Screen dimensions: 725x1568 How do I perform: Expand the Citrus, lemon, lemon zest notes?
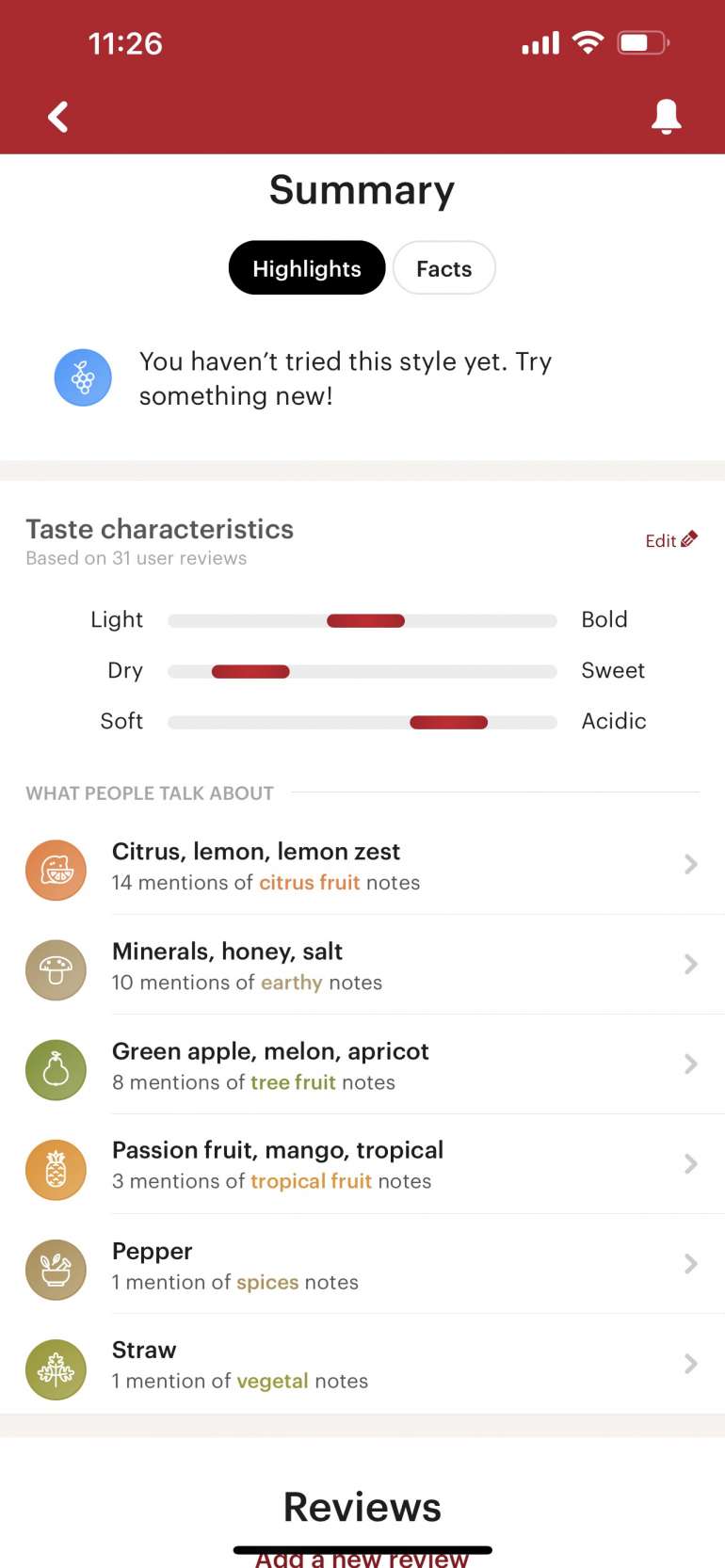click(x=690, y=865)
